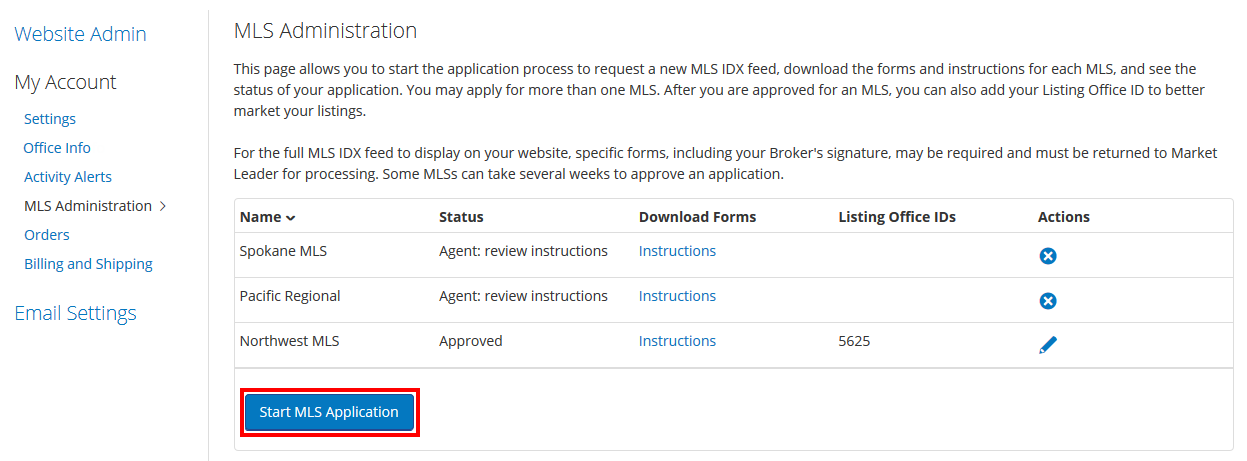Download Northwest MLS Instructions
This screenshot has height=461, width=1247.
click(677, 341)
